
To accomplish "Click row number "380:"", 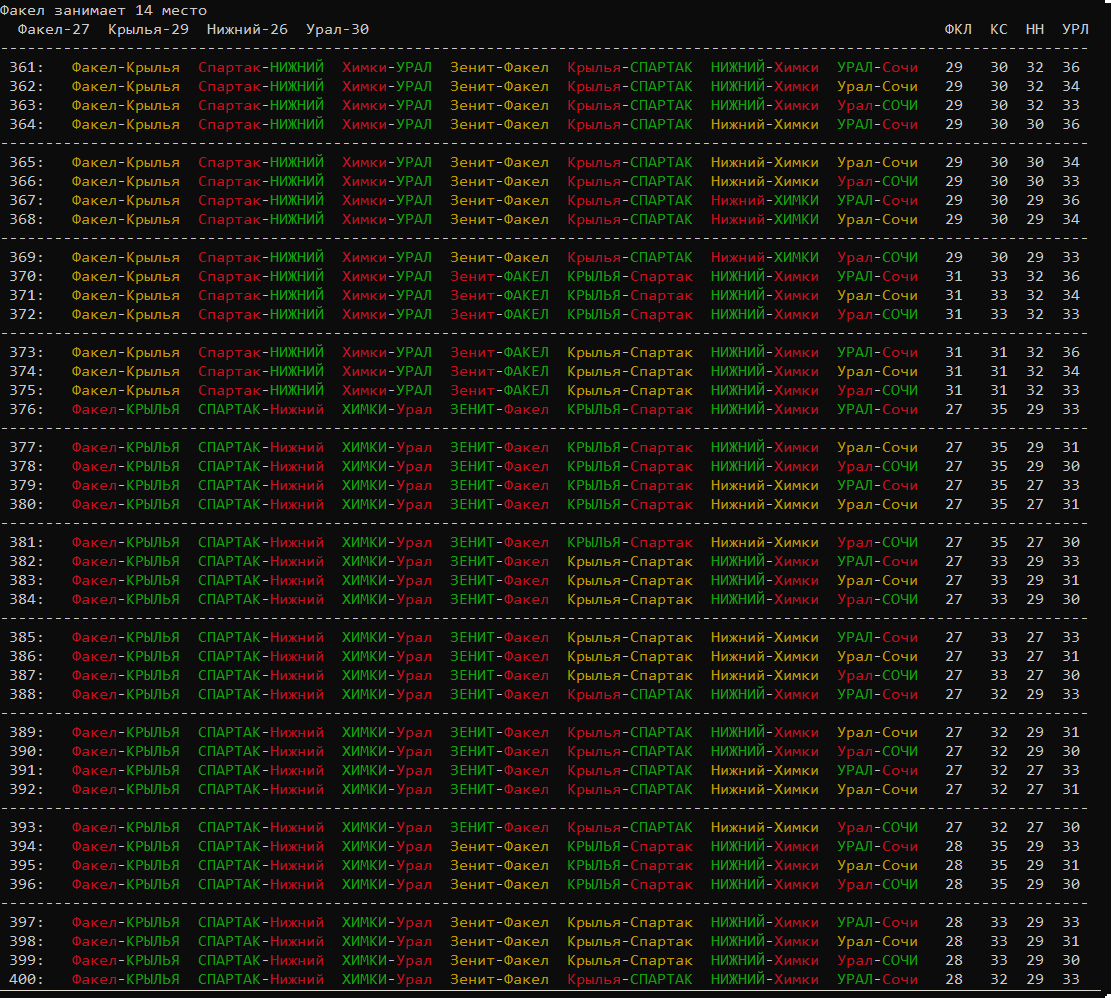I will 26,505.
